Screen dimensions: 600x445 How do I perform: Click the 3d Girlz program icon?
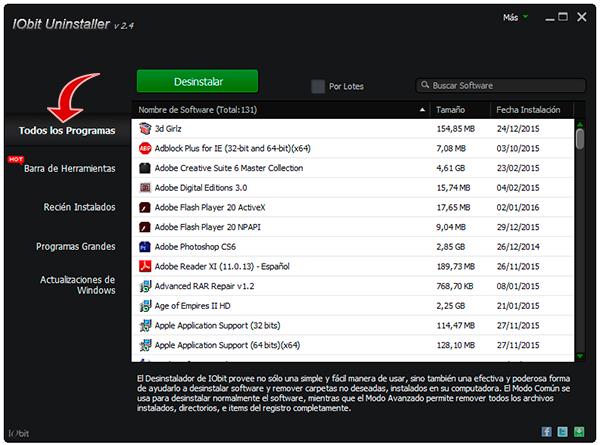144,128
